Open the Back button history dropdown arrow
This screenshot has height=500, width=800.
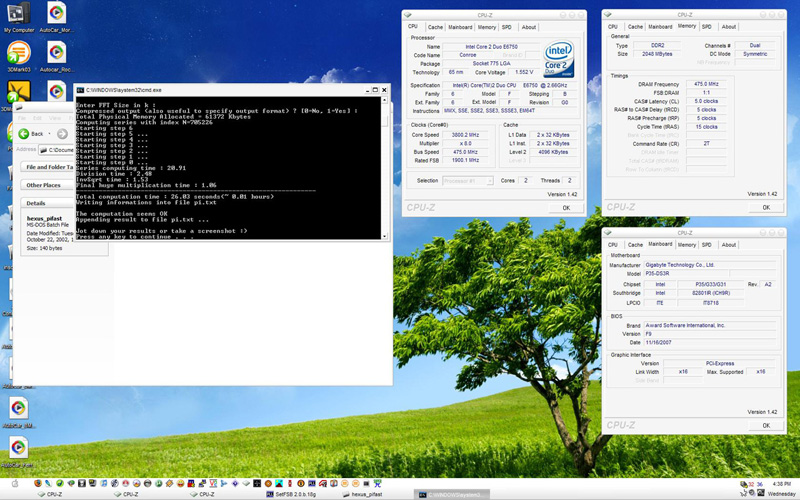[49, 134]
